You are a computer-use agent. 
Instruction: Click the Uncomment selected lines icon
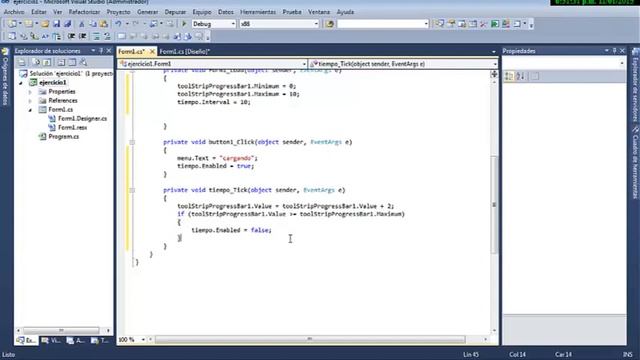107,37
